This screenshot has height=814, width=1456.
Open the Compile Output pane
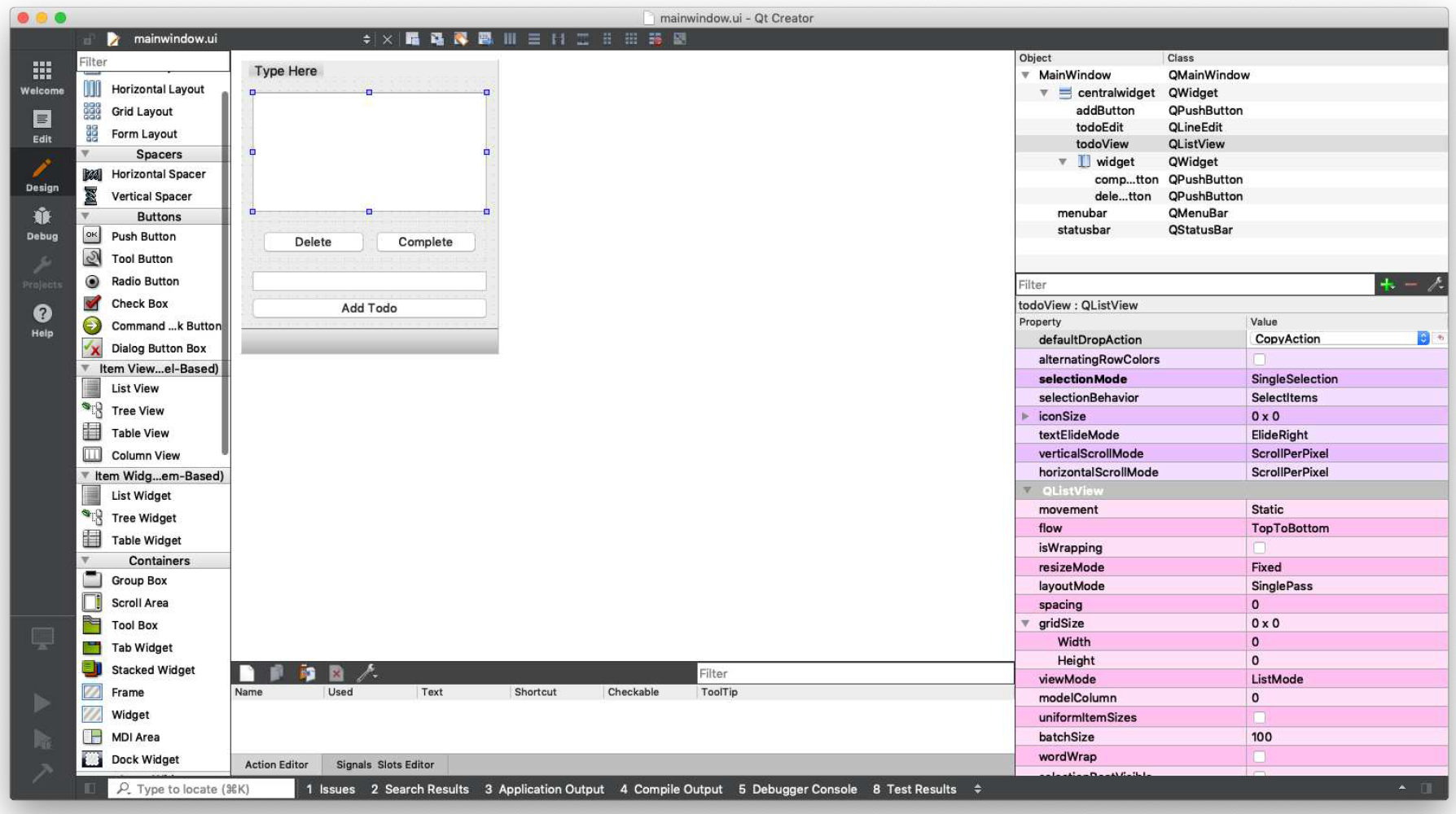point(671,789)
